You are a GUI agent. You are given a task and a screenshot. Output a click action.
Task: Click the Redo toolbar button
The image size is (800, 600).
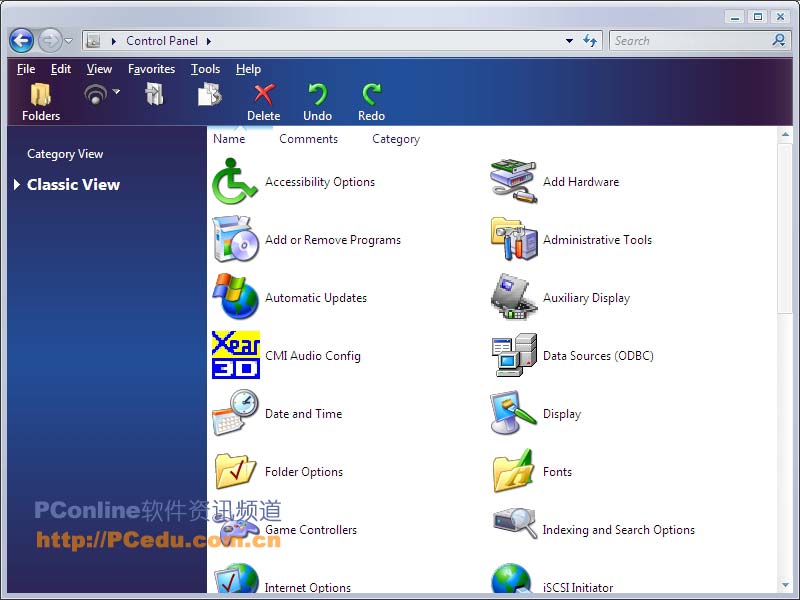click(371, 103)
